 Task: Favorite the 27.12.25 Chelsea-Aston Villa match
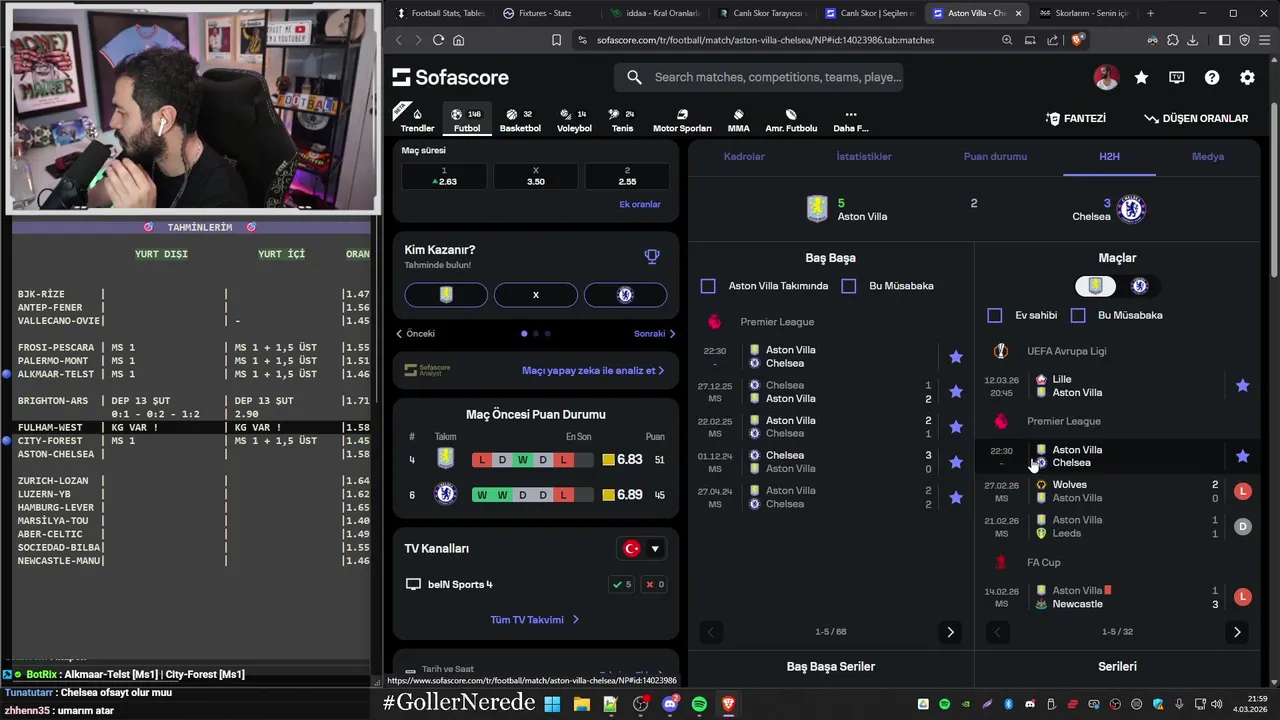click(956, 392)
